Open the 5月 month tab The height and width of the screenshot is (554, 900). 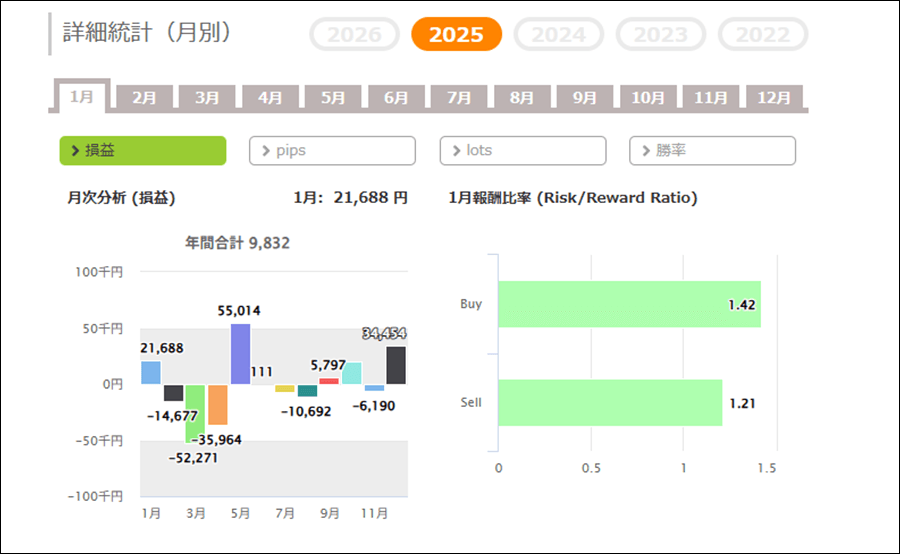point(334,98)
